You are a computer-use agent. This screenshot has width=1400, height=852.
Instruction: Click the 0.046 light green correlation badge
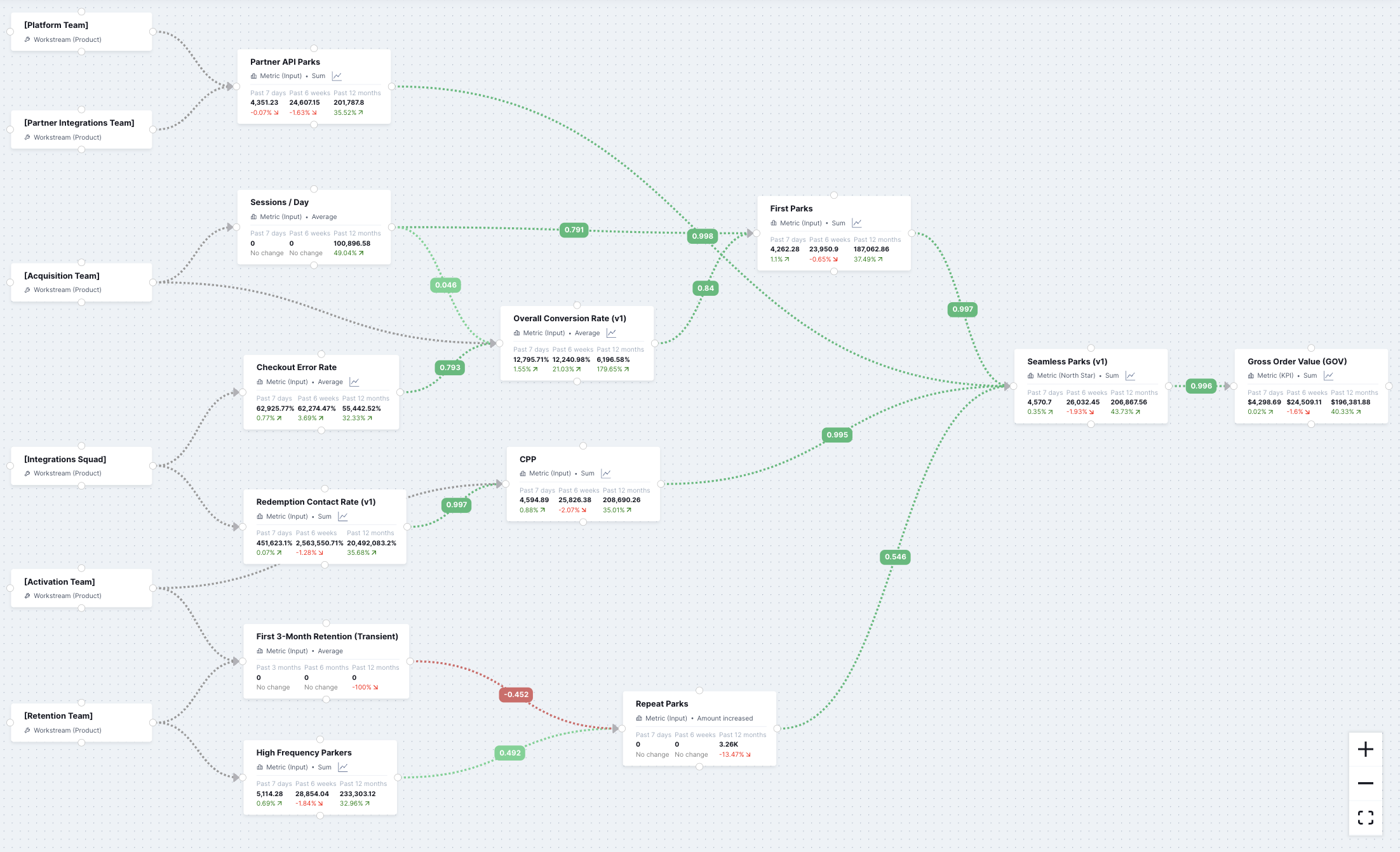tap(445, 285)
